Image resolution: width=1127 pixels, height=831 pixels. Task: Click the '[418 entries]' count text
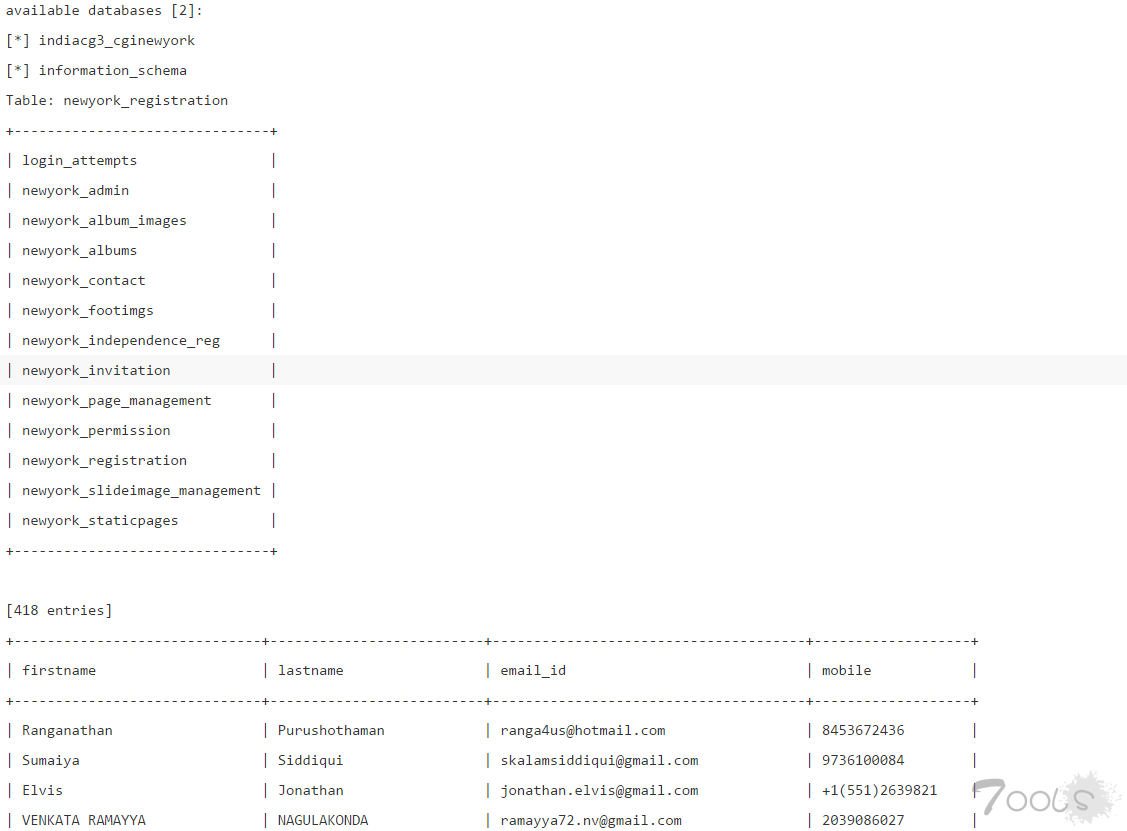coord(59,611)
